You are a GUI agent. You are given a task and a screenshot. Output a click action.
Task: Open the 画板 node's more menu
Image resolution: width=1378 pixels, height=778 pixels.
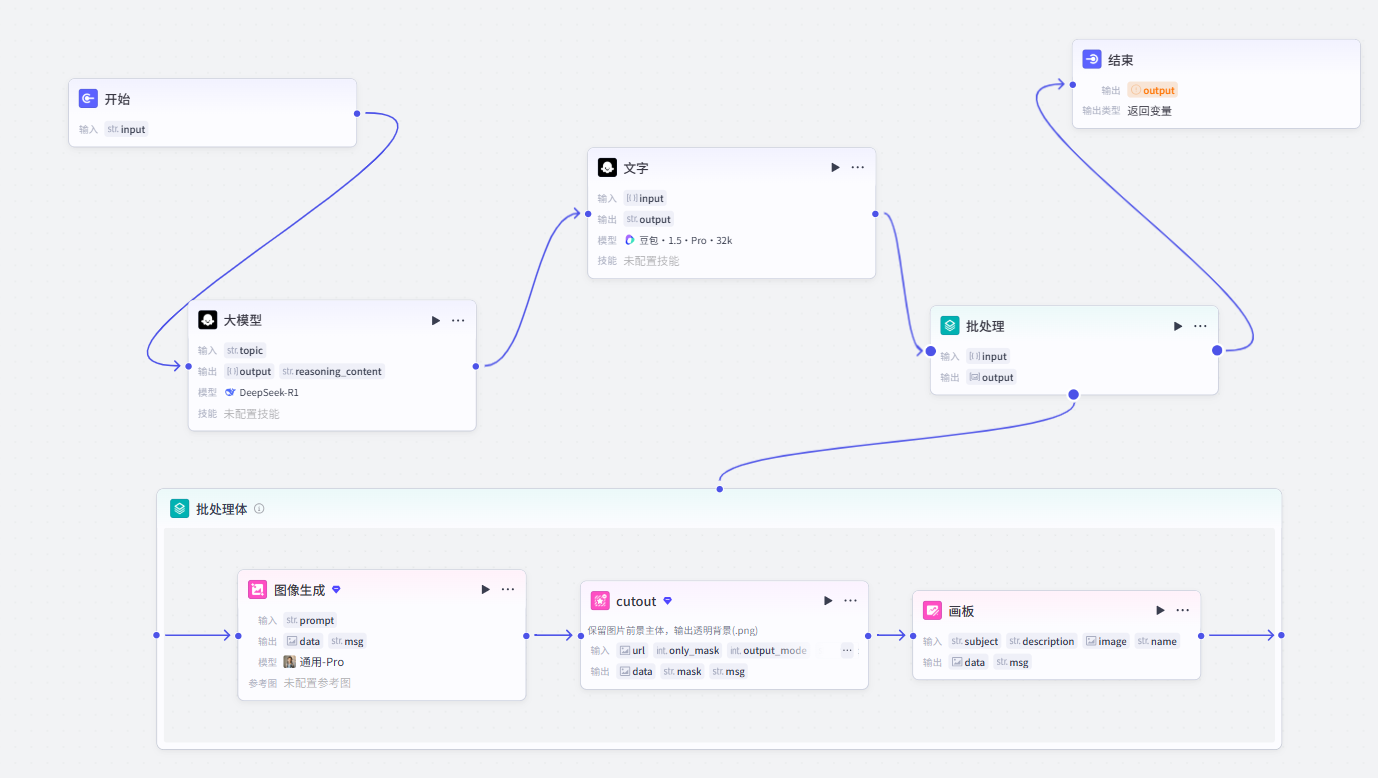click(1182, 610)
